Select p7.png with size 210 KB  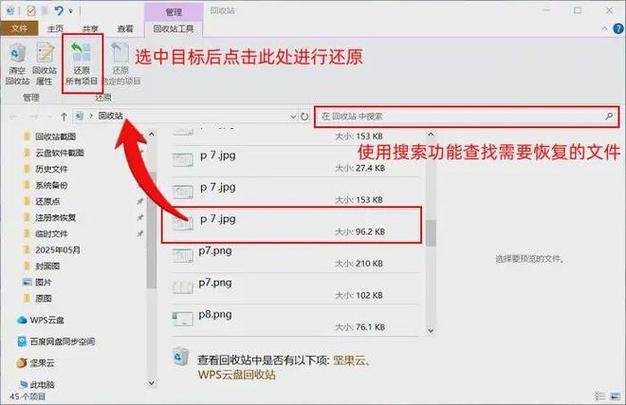click(295, 256)
